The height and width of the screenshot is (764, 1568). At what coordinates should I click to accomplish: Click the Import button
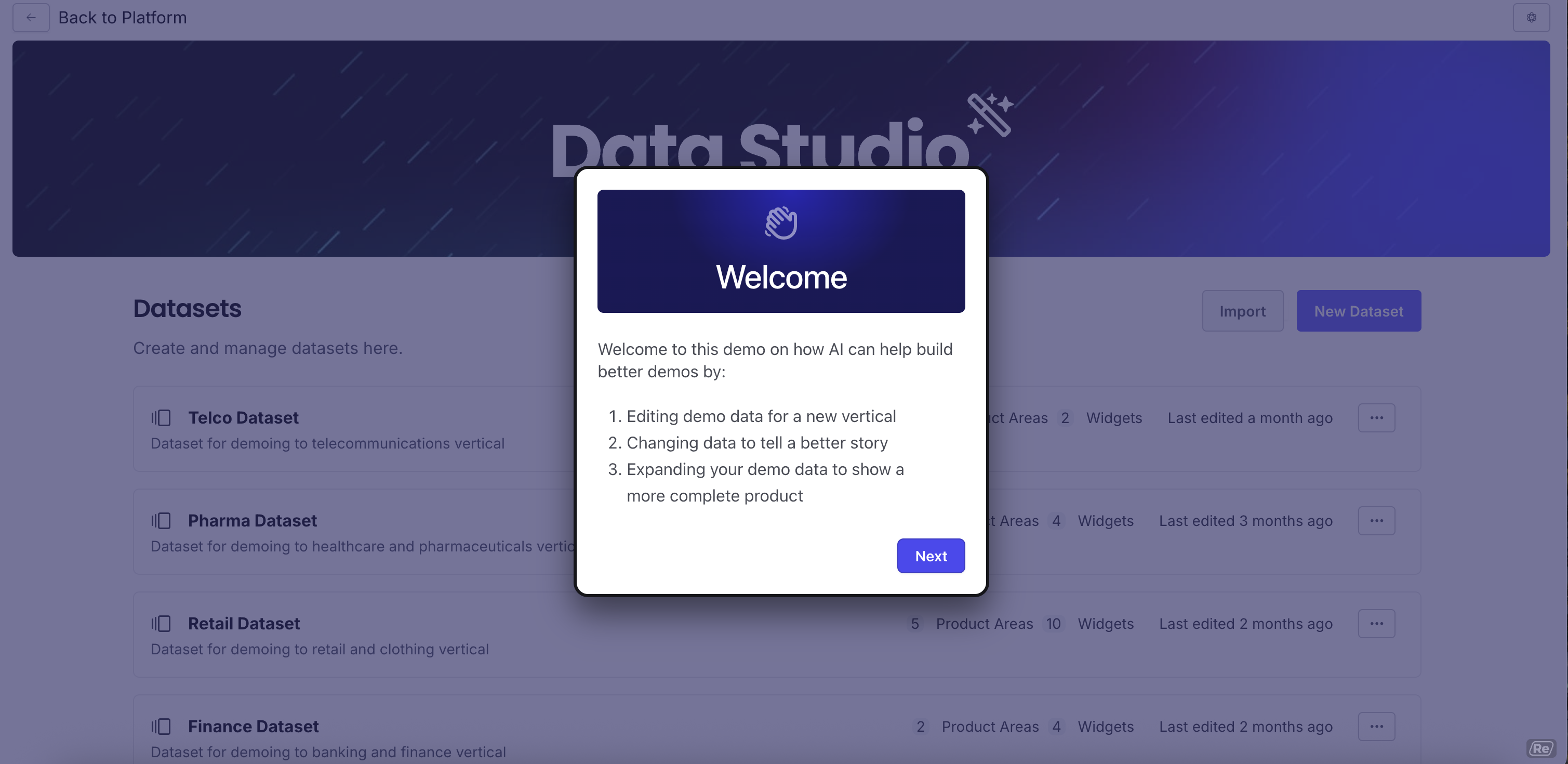click(1242, 311)
